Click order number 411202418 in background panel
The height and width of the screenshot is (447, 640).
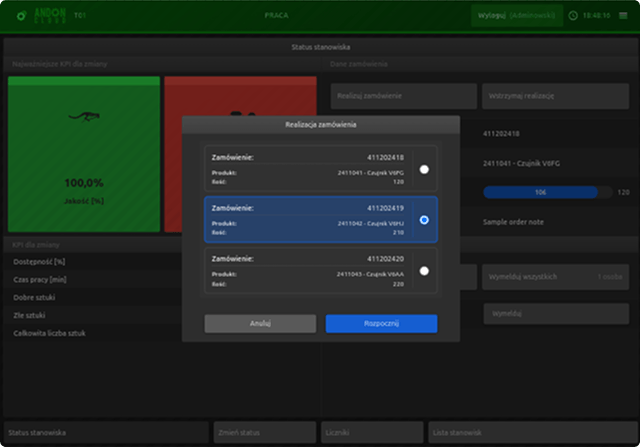[501, 133]
